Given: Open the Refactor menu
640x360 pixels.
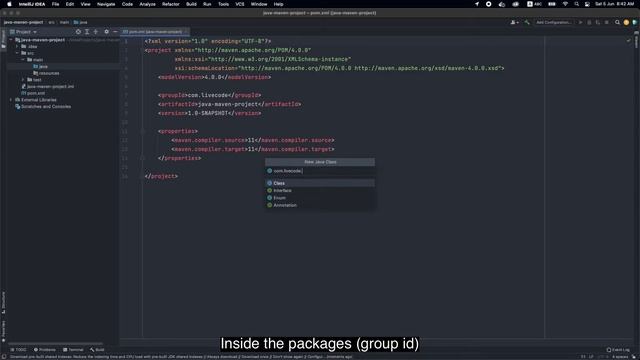Looking at the screenshot, I should (x=171, y=4).
